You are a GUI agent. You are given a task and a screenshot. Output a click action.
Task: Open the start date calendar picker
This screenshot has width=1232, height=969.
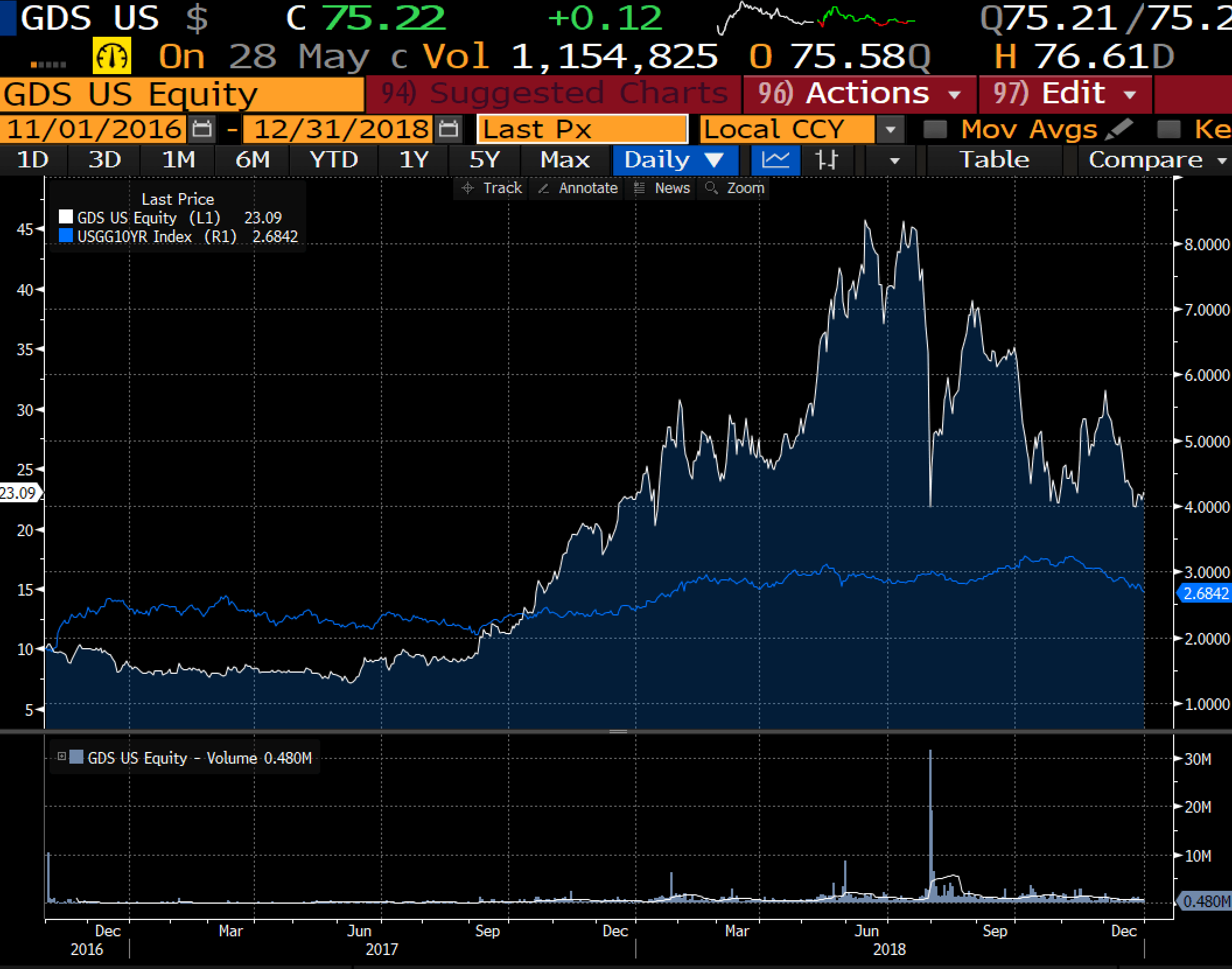tap(202, 129)
